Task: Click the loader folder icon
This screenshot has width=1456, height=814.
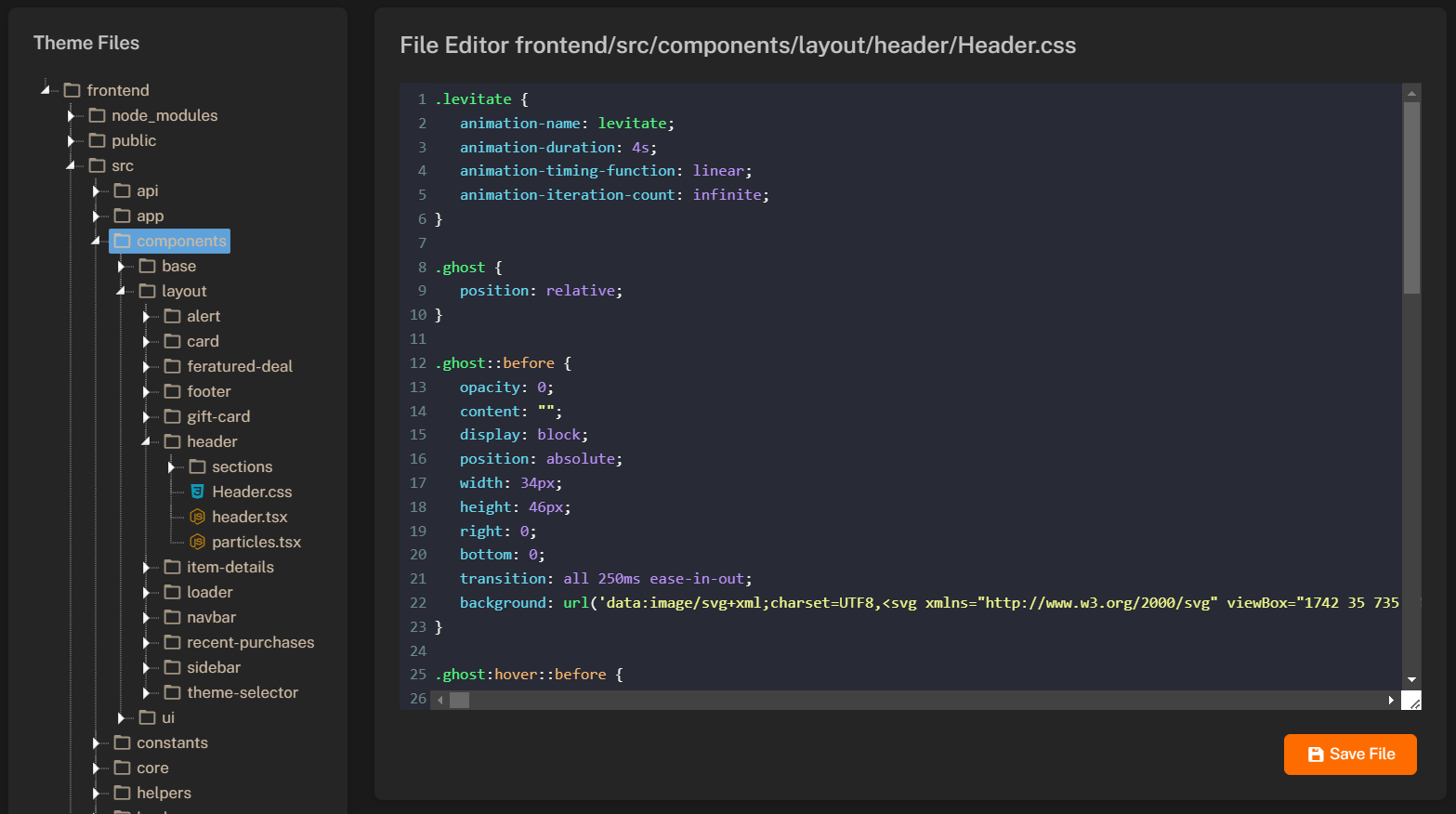Action: click(x=172, y=592)
